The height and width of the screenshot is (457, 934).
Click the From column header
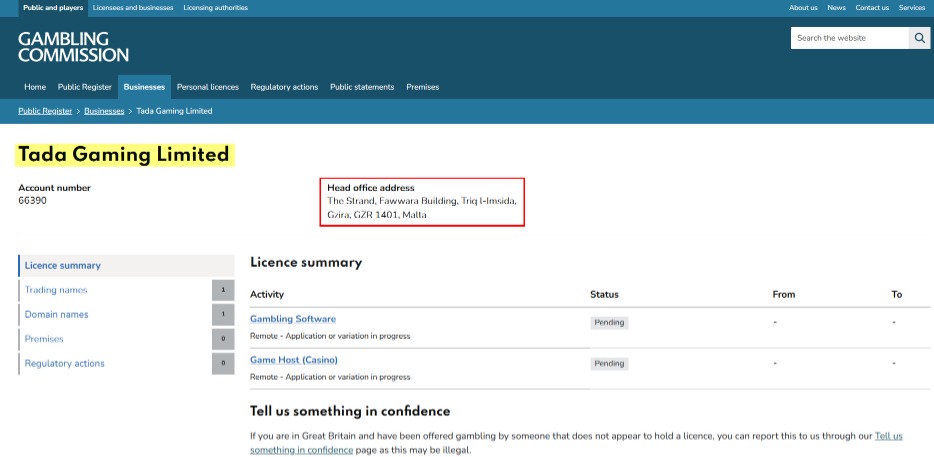(784, 294)
